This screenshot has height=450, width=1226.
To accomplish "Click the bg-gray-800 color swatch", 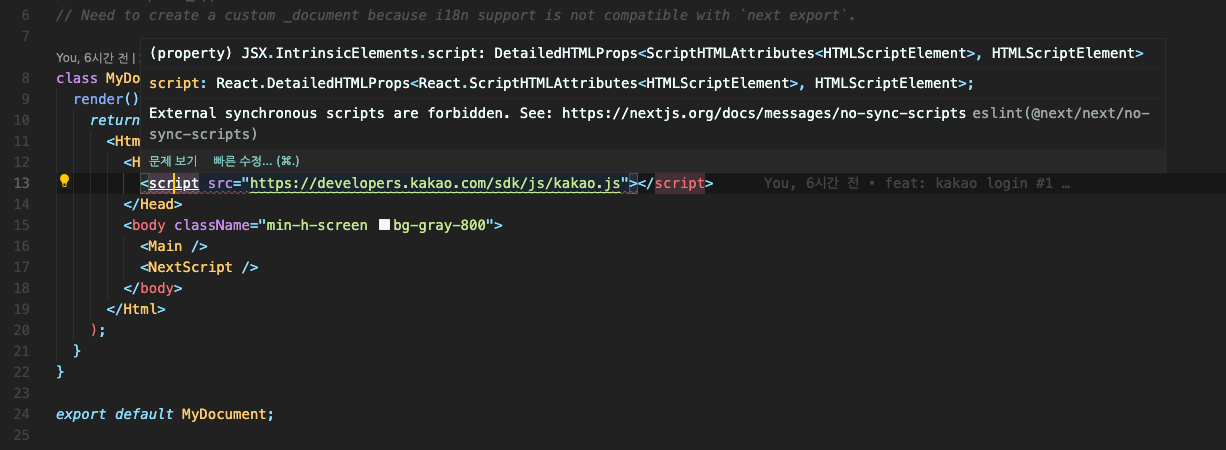I will click(384, 226).
